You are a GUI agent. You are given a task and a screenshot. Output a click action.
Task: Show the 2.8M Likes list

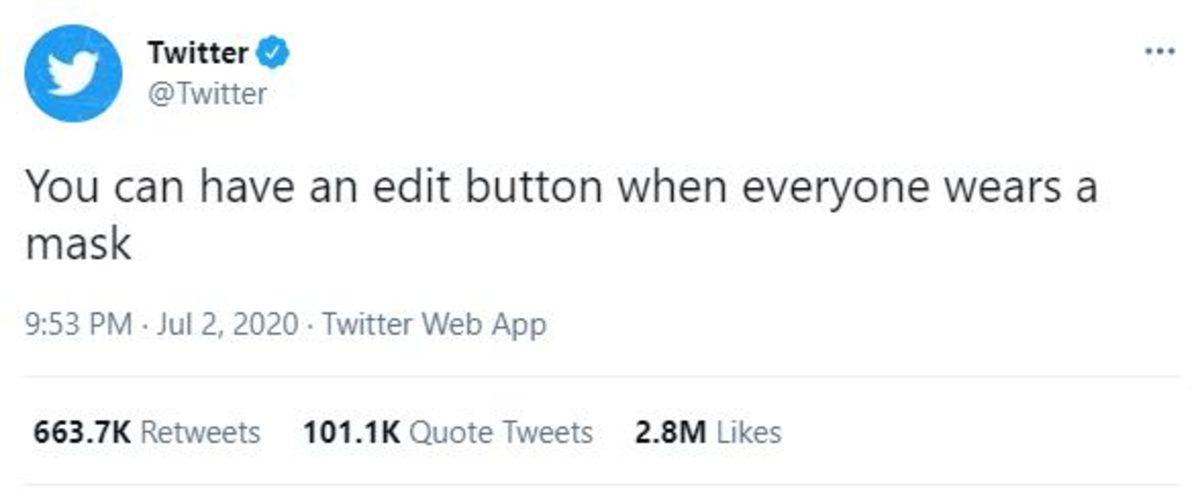pyautogui.click(x=707, y=432)
